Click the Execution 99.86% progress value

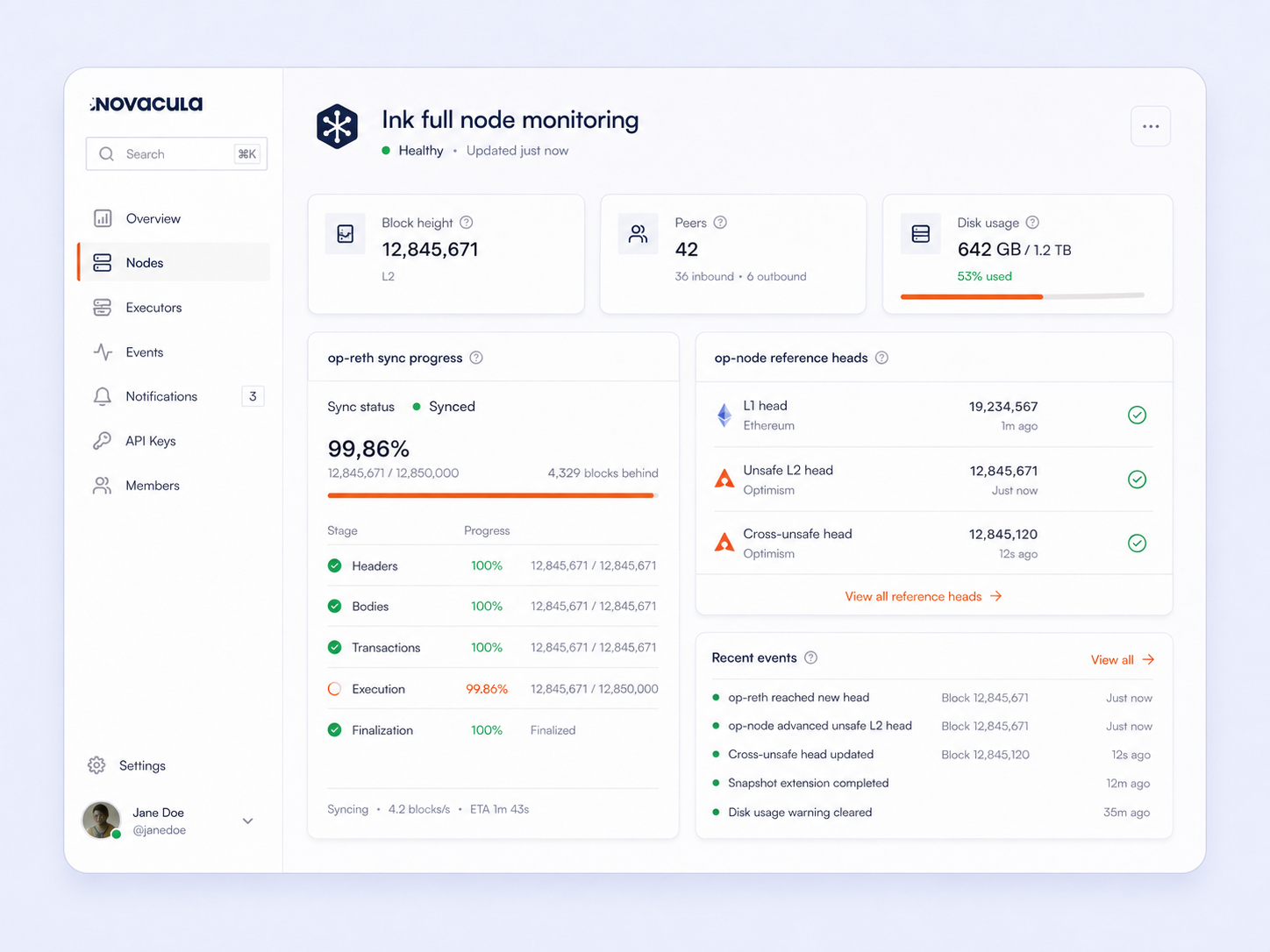tap(487, 689)
